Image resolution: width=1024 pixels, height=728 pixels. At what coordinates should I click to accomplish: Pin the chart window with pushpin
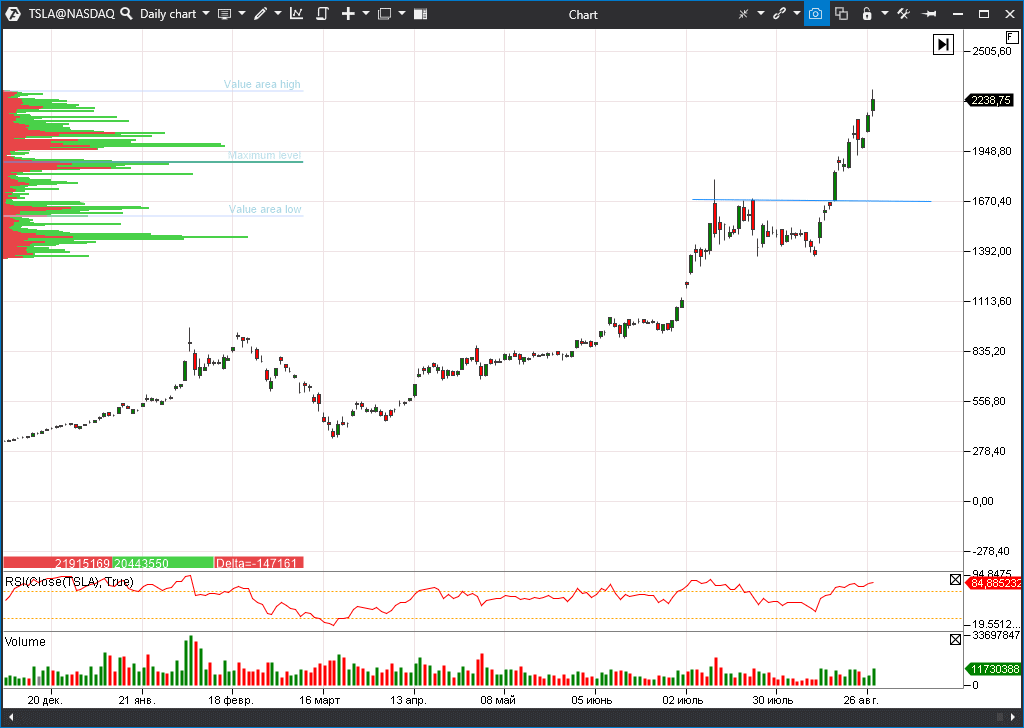929,14
